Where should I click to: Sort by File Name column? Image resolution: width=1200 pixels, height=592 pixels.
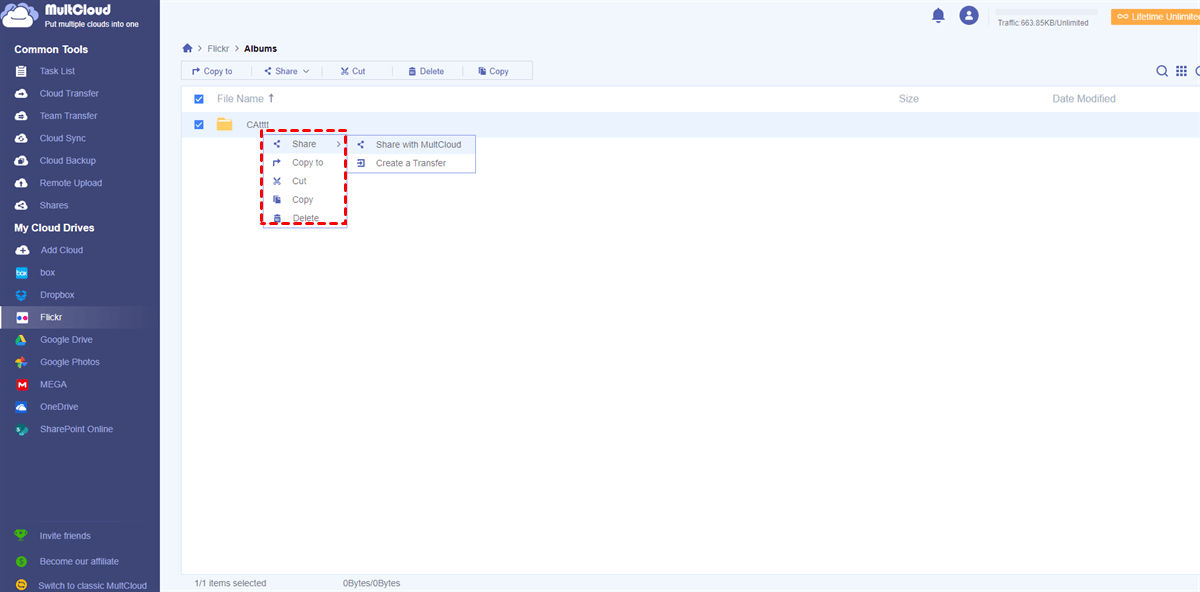click(x=245, y=99)
